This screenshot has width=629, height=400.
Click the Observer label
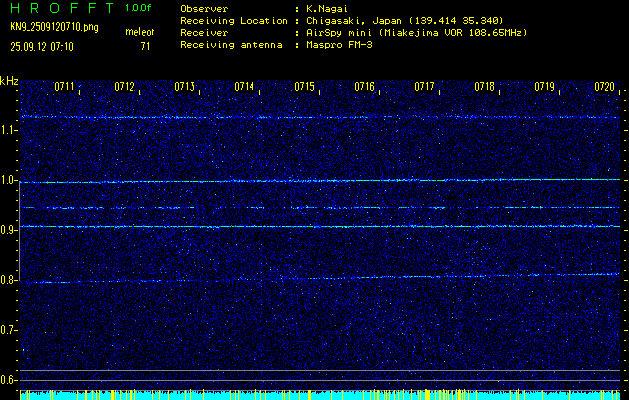[x=204, y=9]
